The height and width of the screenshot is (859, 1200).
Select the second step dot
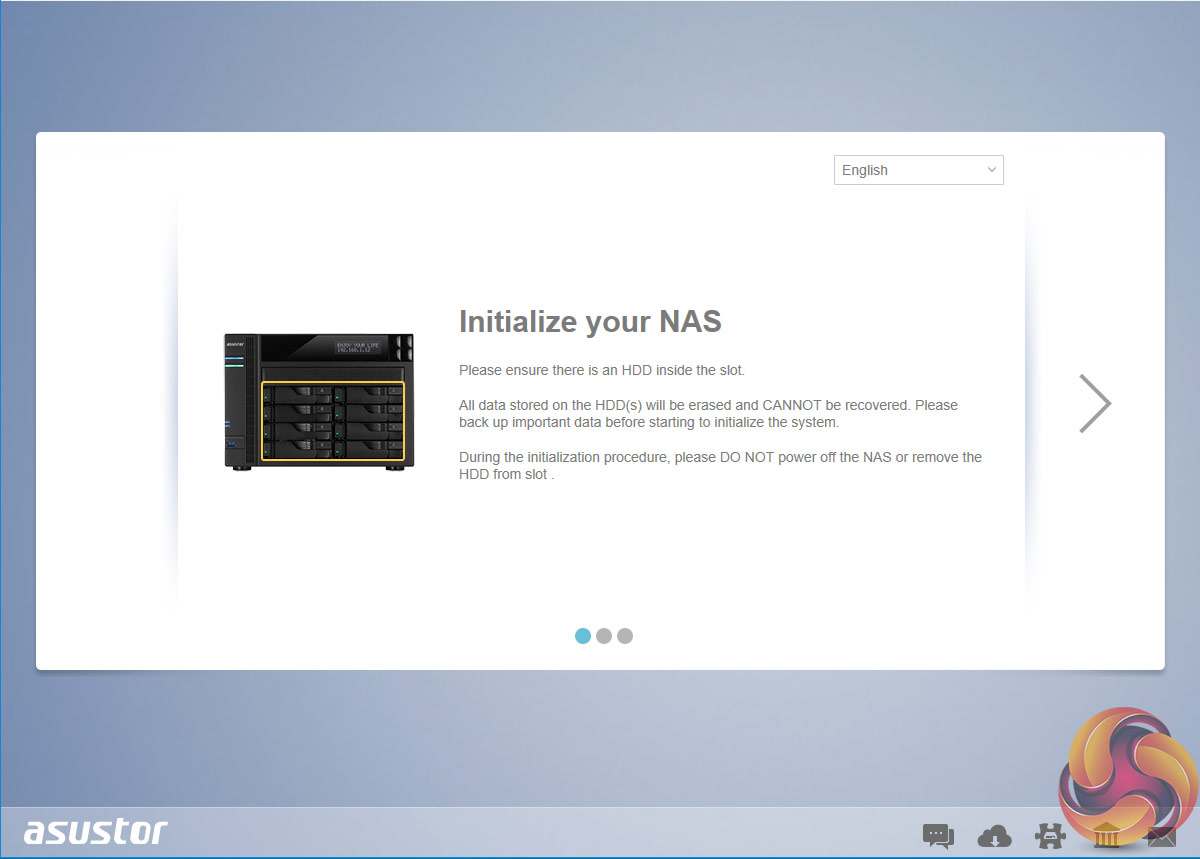[x=604, y=636]
